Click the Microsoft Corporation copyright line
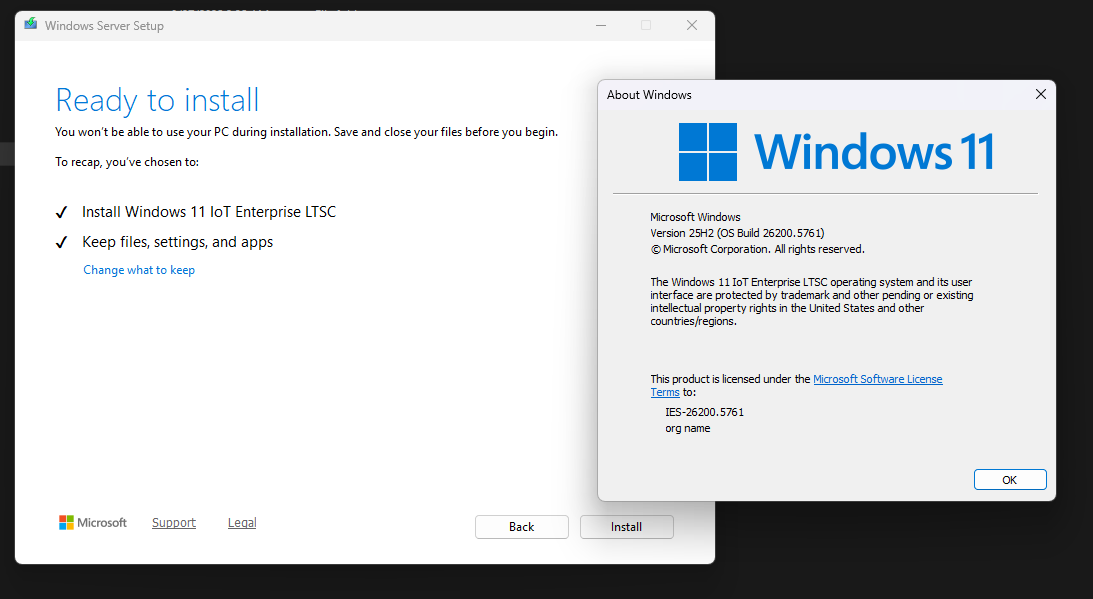Viewport: 1093px width, 599px height. click(757, 249)
